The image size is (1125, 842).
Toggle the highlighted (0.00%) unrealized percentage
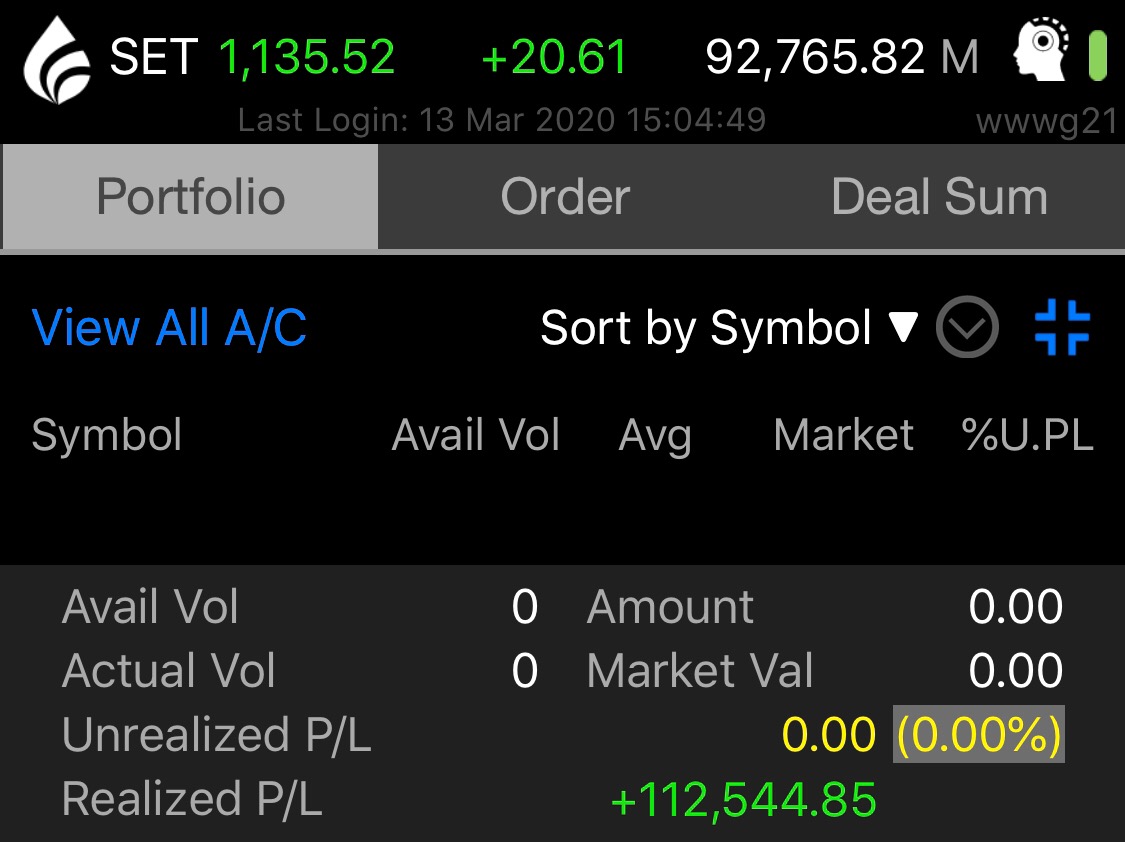(979, 735)
